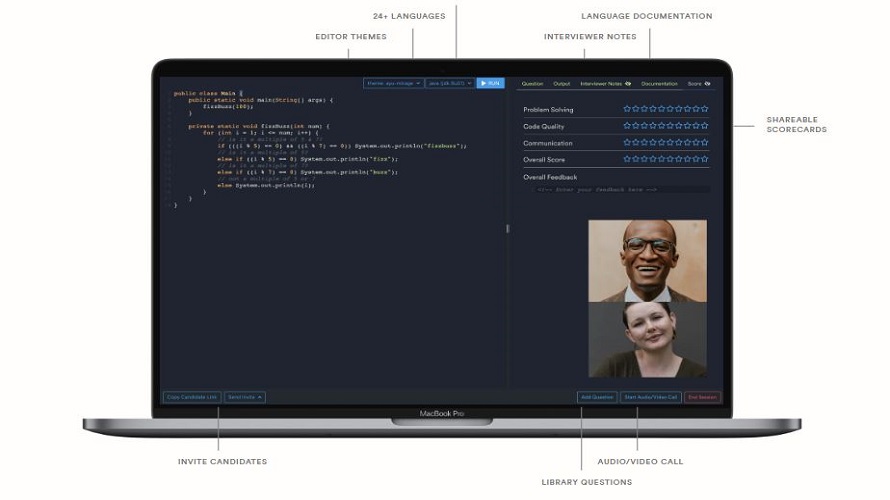Rate Code Quality with the first star

coord(627,126)
